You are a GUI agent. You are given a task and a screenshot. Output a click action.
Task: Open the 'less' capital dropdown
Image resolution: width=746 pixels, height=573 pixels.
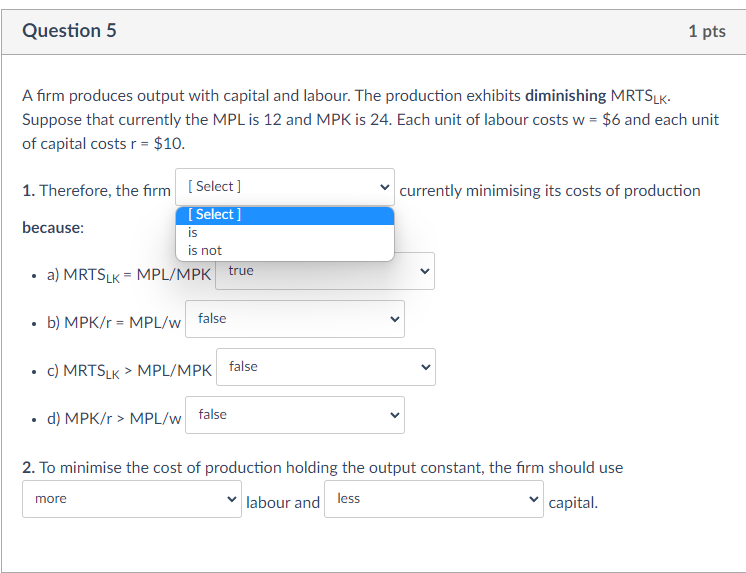(x=434, y=499)
